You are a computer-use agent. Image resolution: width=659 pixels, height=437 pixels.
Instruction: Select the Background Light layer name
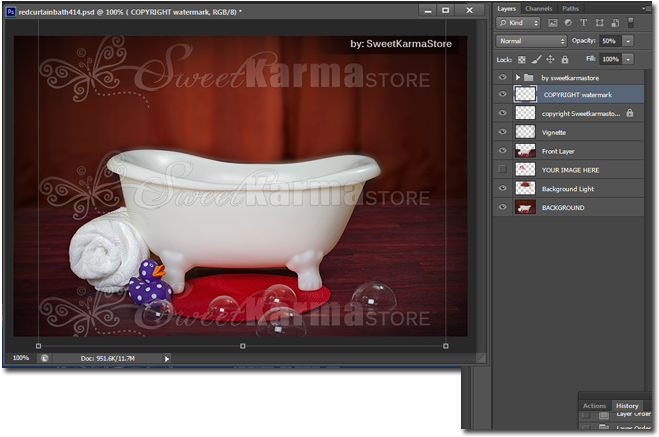pos(568,189)
